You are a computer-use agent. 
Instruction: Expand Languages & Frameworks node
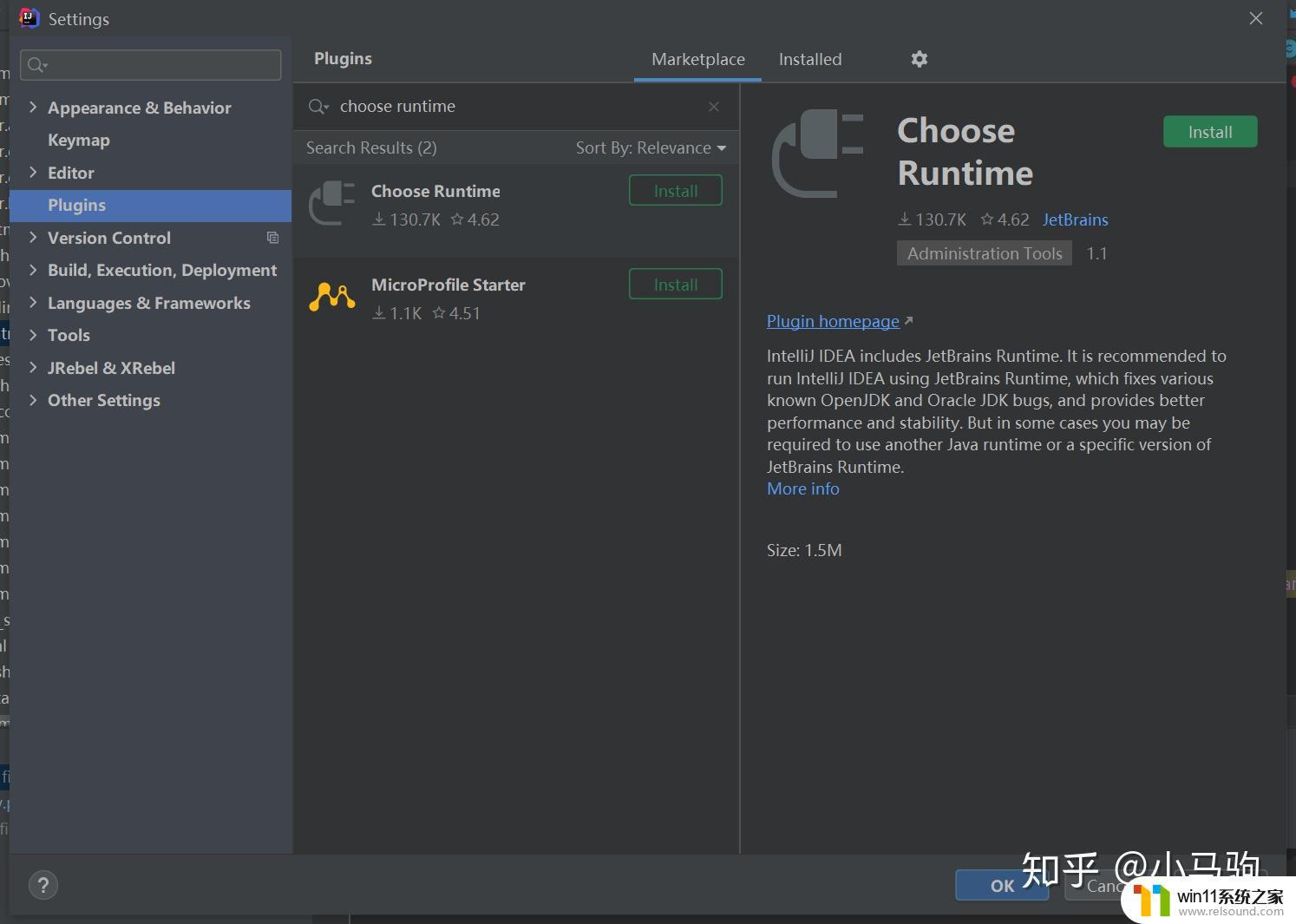pos(33,303)
